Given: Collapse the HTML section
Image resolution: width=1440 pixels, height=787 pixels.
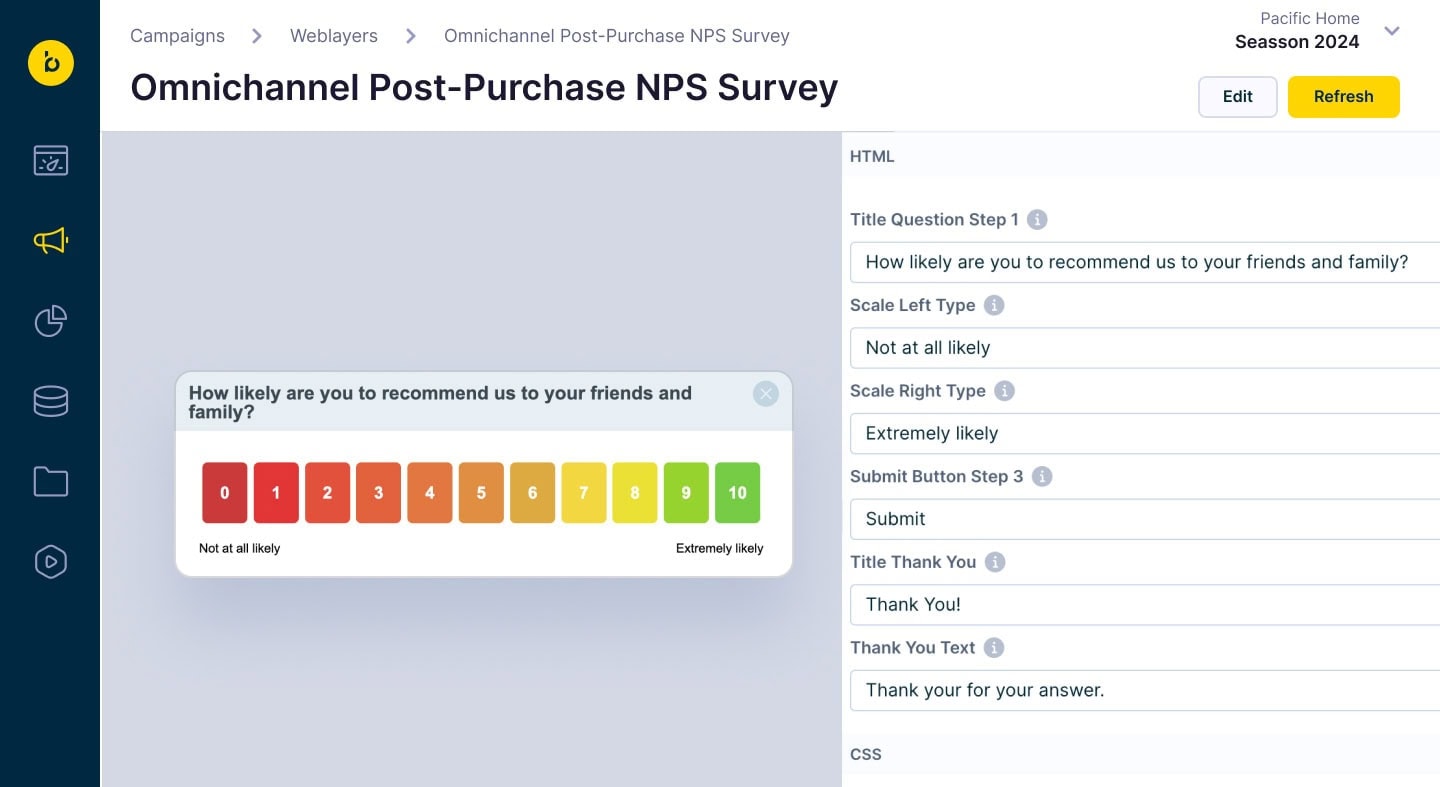Looking at the screenshot, I should point(872,156).
